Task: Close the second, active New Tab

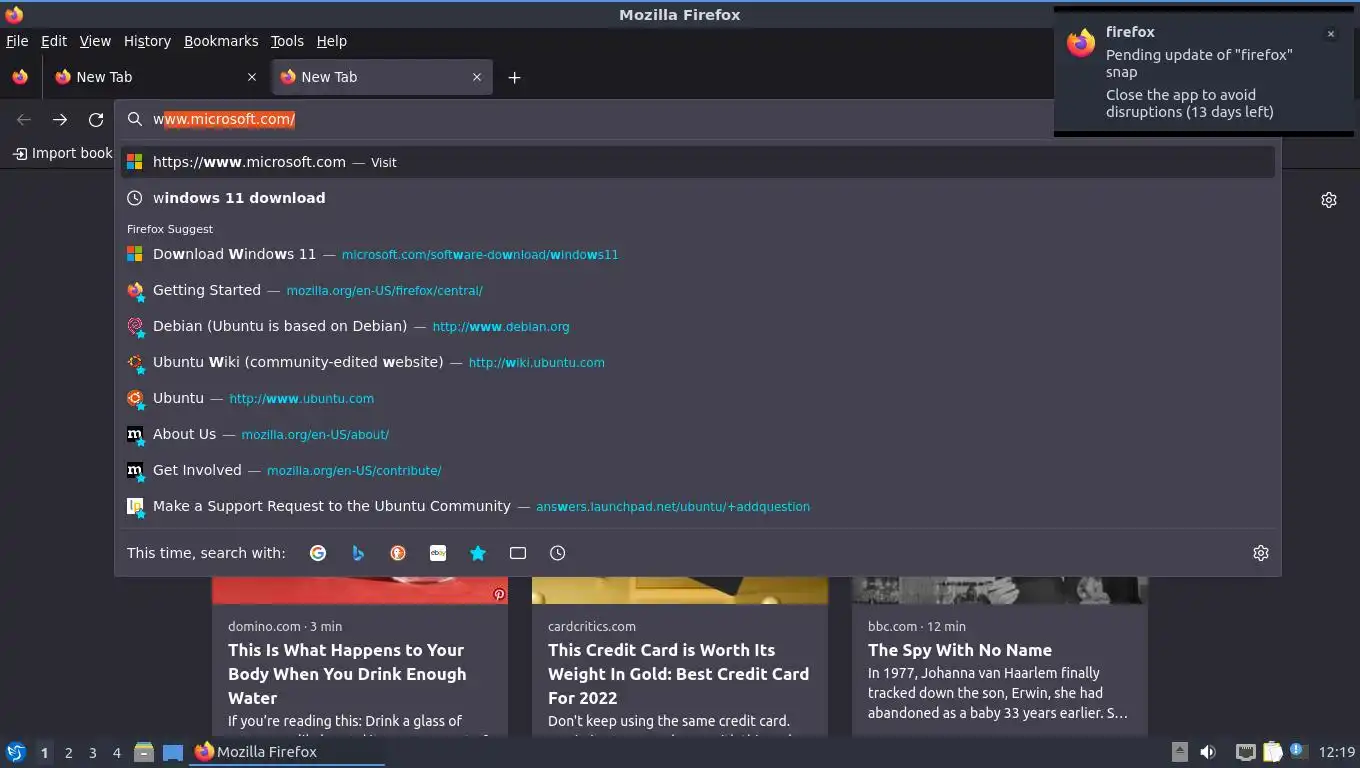Action: (x=477, y=77)
